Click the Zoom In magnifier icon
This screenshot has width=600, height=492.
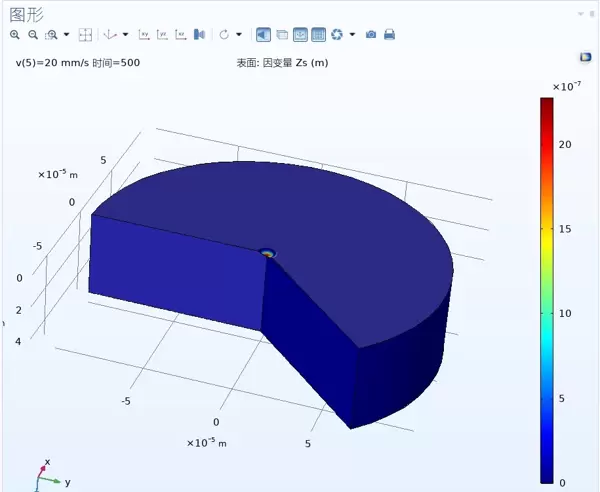[15, 35]
